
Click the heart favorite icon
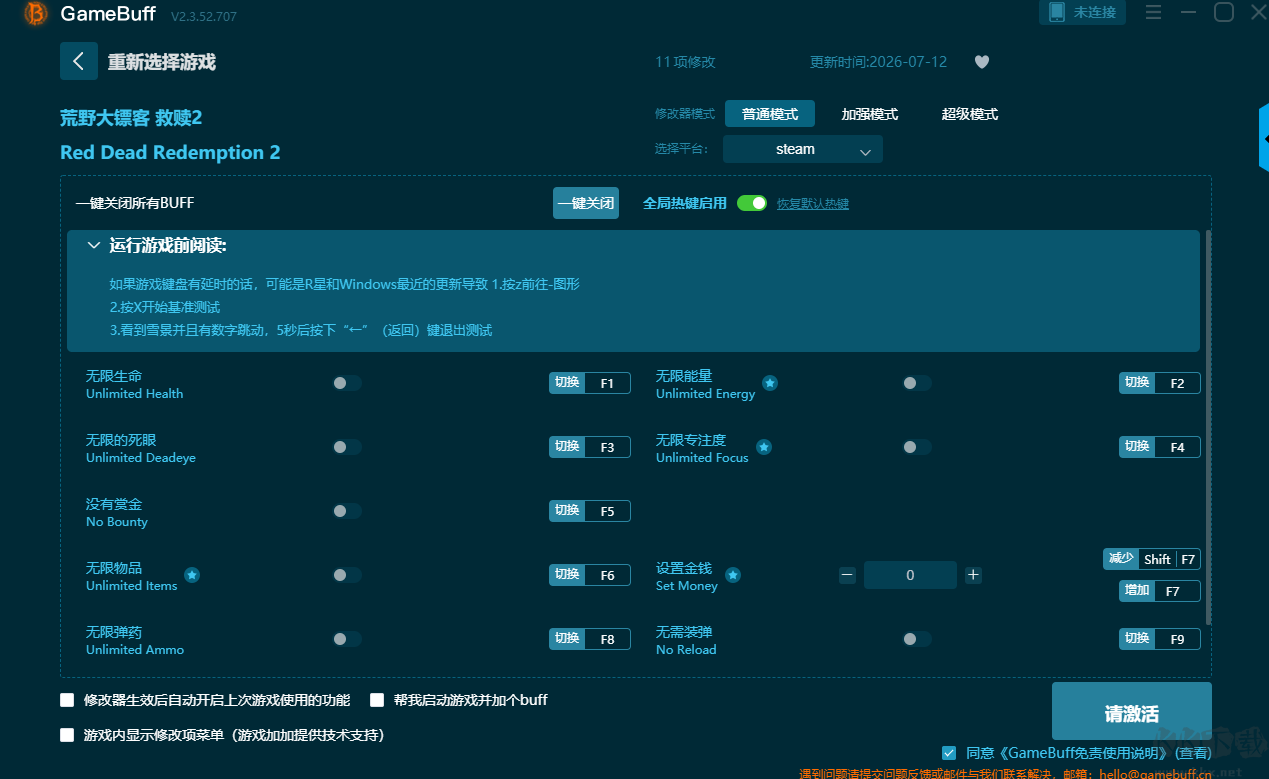click(x=982, y=62)
